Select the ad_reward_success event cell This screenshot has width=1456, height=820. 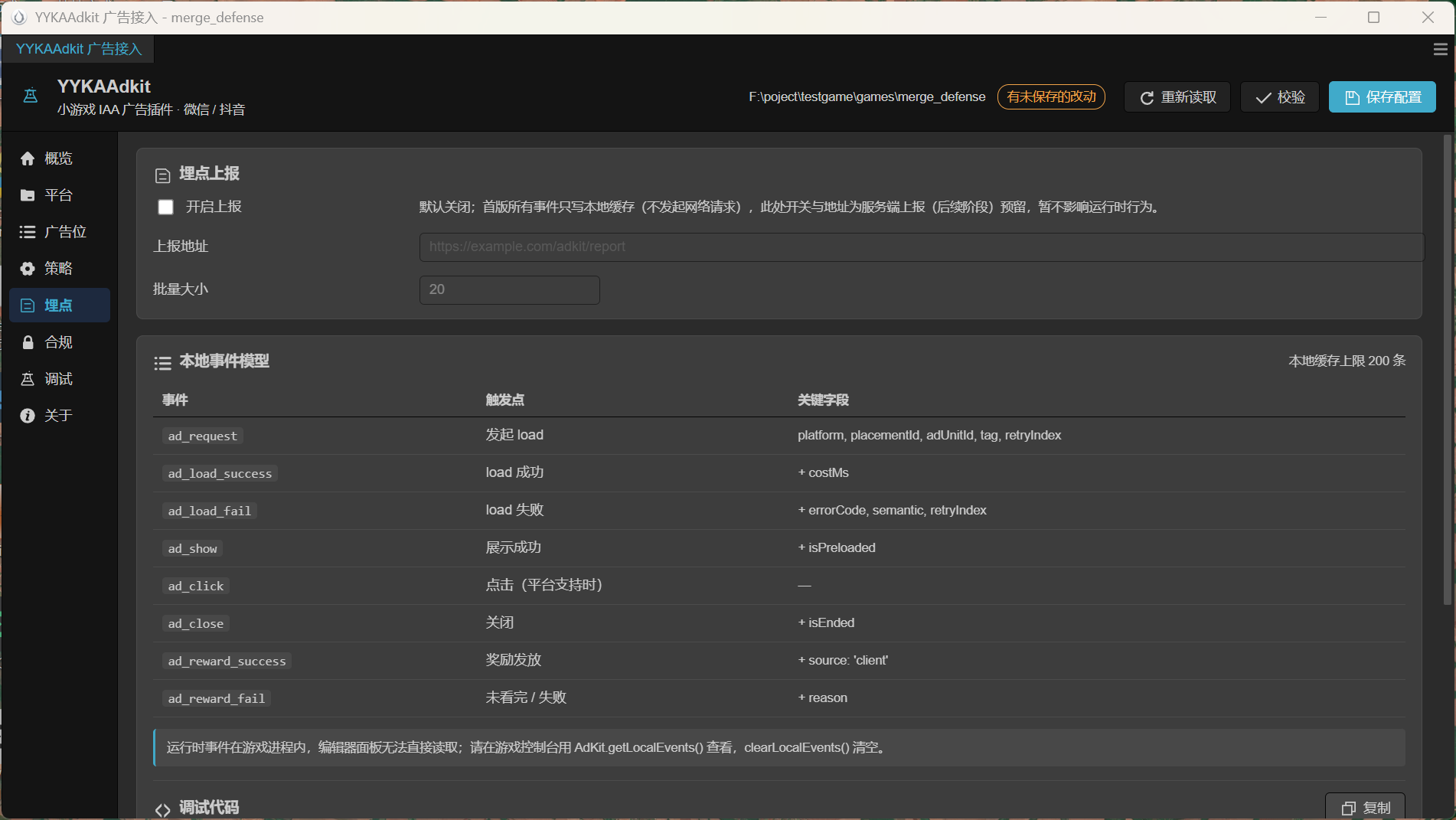coord(227,661)
